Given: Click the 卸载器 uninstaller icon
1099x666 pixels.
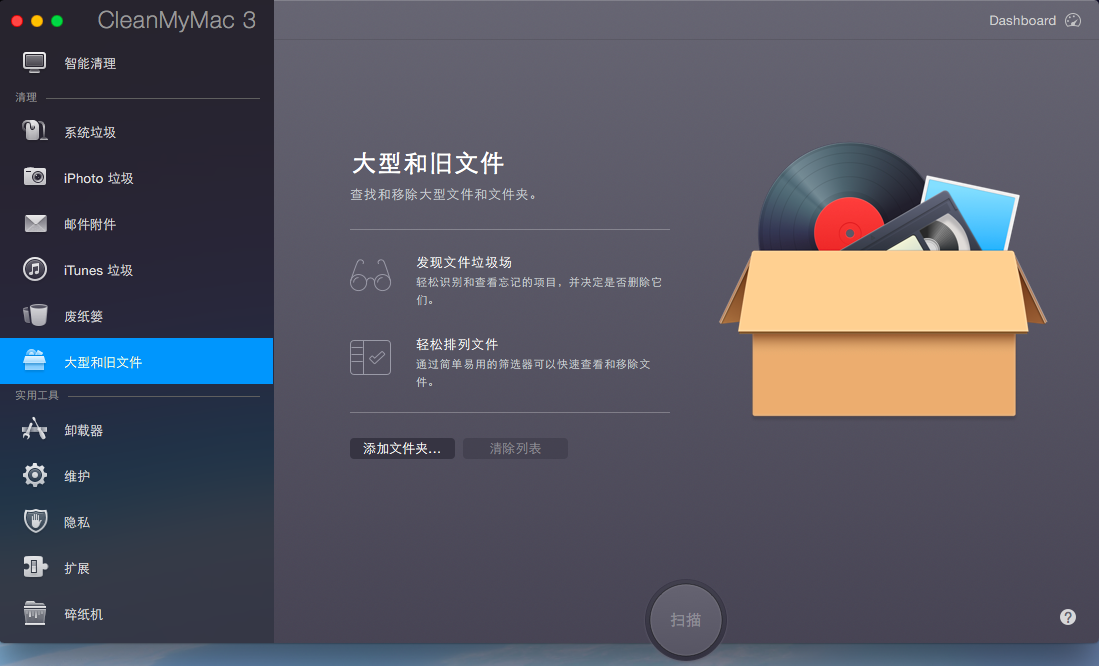Looking at the screenshot, I should (x=34, y=429).
